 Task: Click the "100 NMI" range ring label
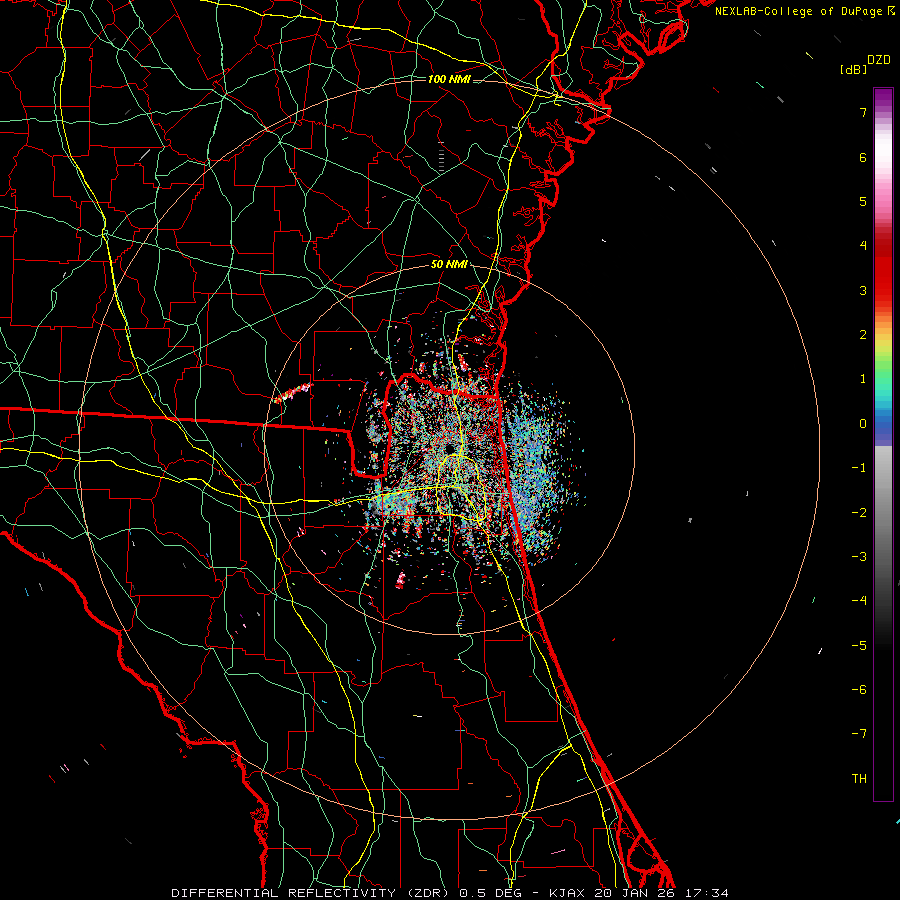[449, 79]
